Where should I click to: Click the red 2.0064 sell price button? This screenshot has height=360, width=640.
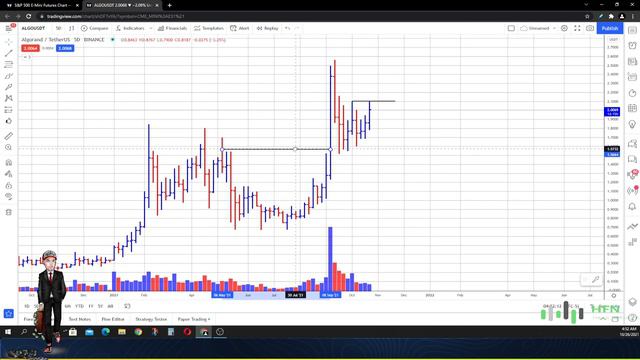(x=31, y=48)
